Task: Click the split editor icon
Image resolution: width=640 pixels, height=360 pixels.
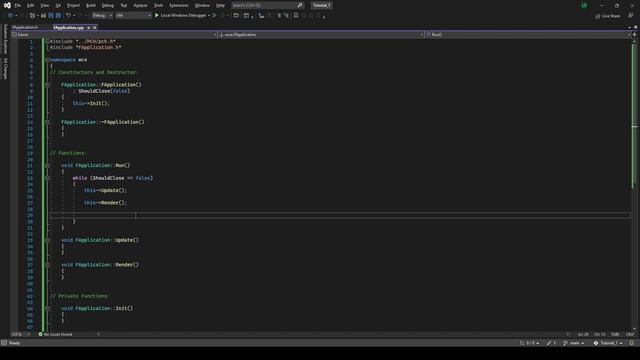Action: 634,35
